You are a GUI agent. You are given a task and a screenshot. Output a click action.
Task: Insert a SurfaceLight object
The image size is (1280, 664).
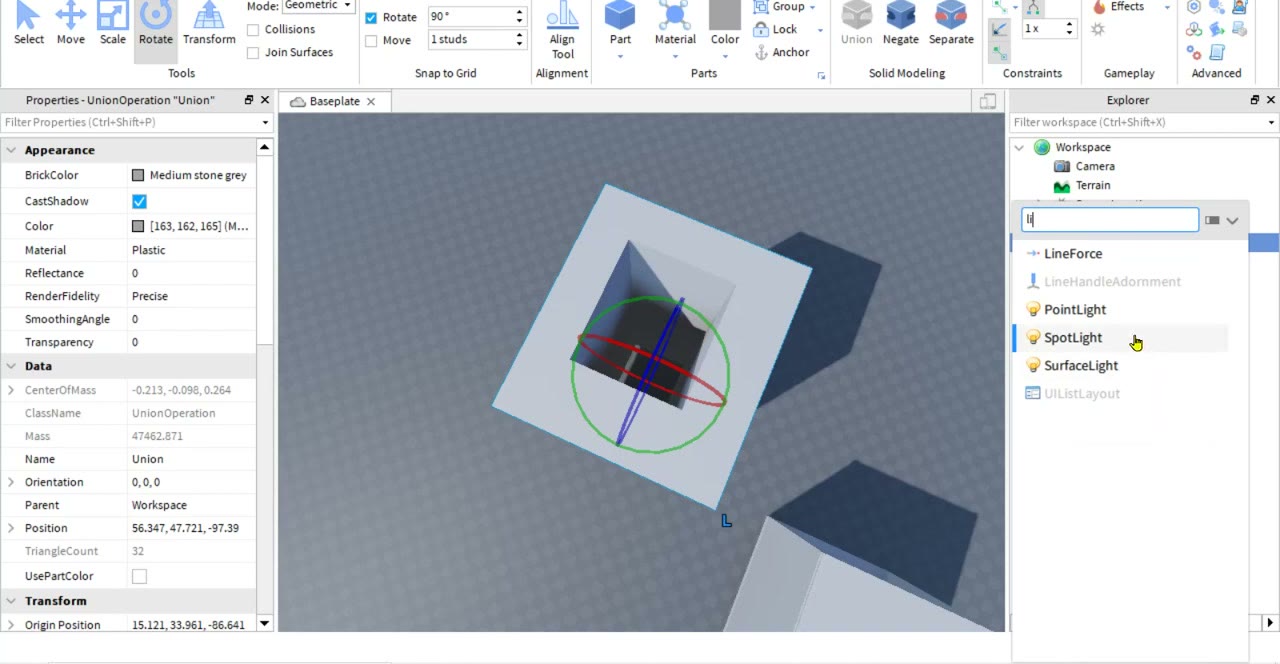pos(1081,366)
